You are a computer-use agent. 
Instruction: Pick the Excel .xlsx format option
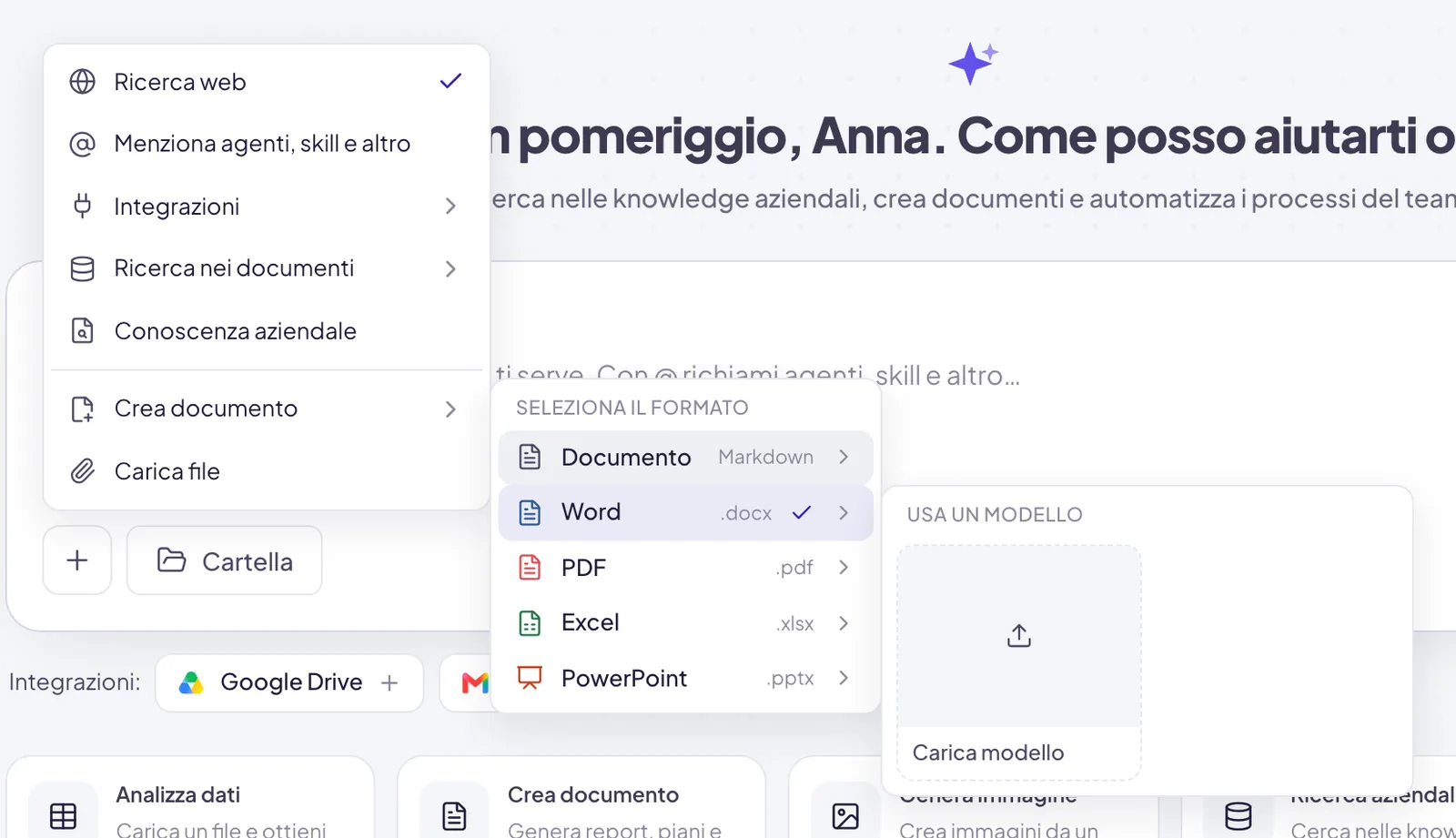tap(686, 623)
